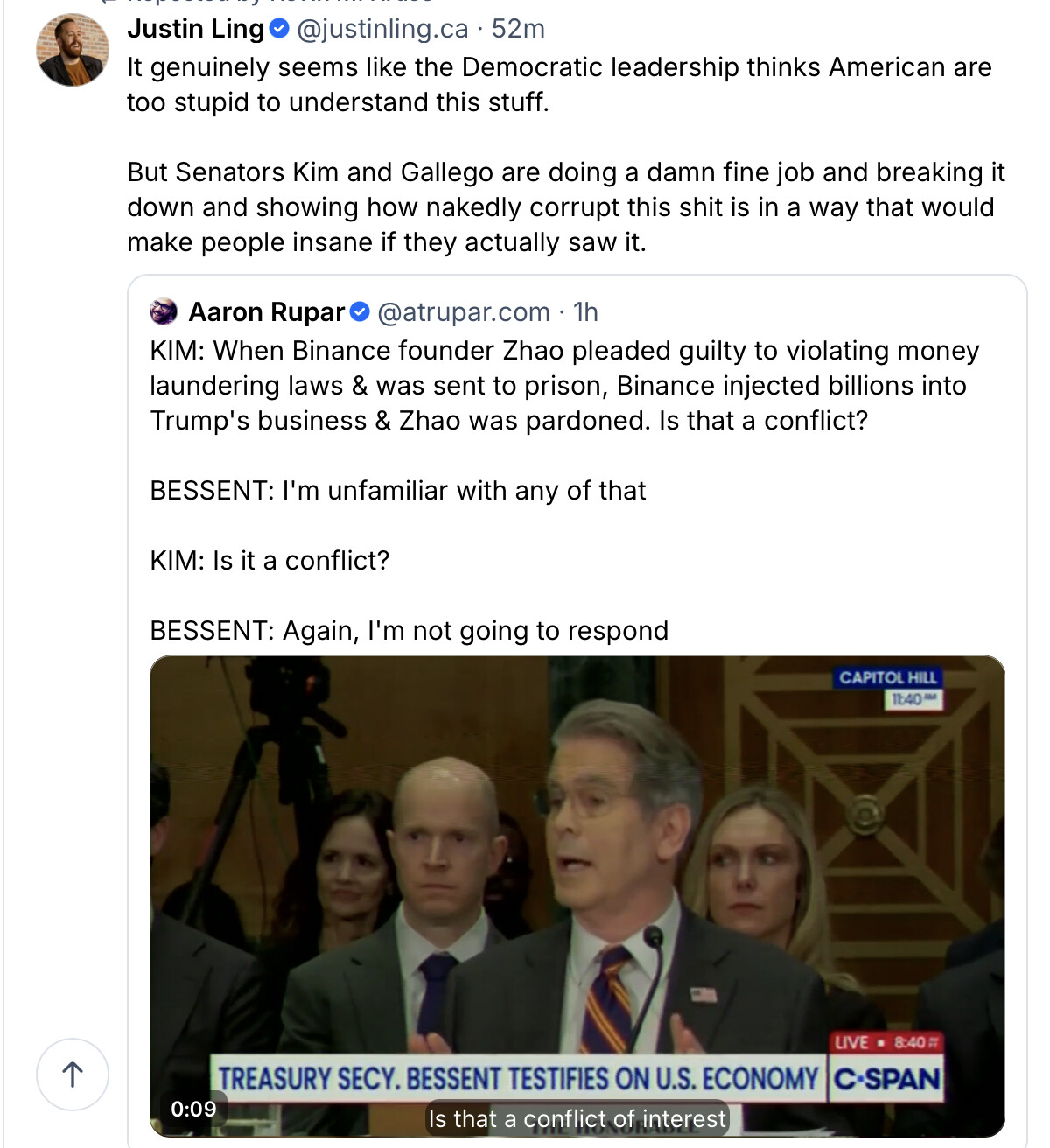Open the Justin Ling display name
Screen dimensions: 1050x1148
click(x=195, y=29)
